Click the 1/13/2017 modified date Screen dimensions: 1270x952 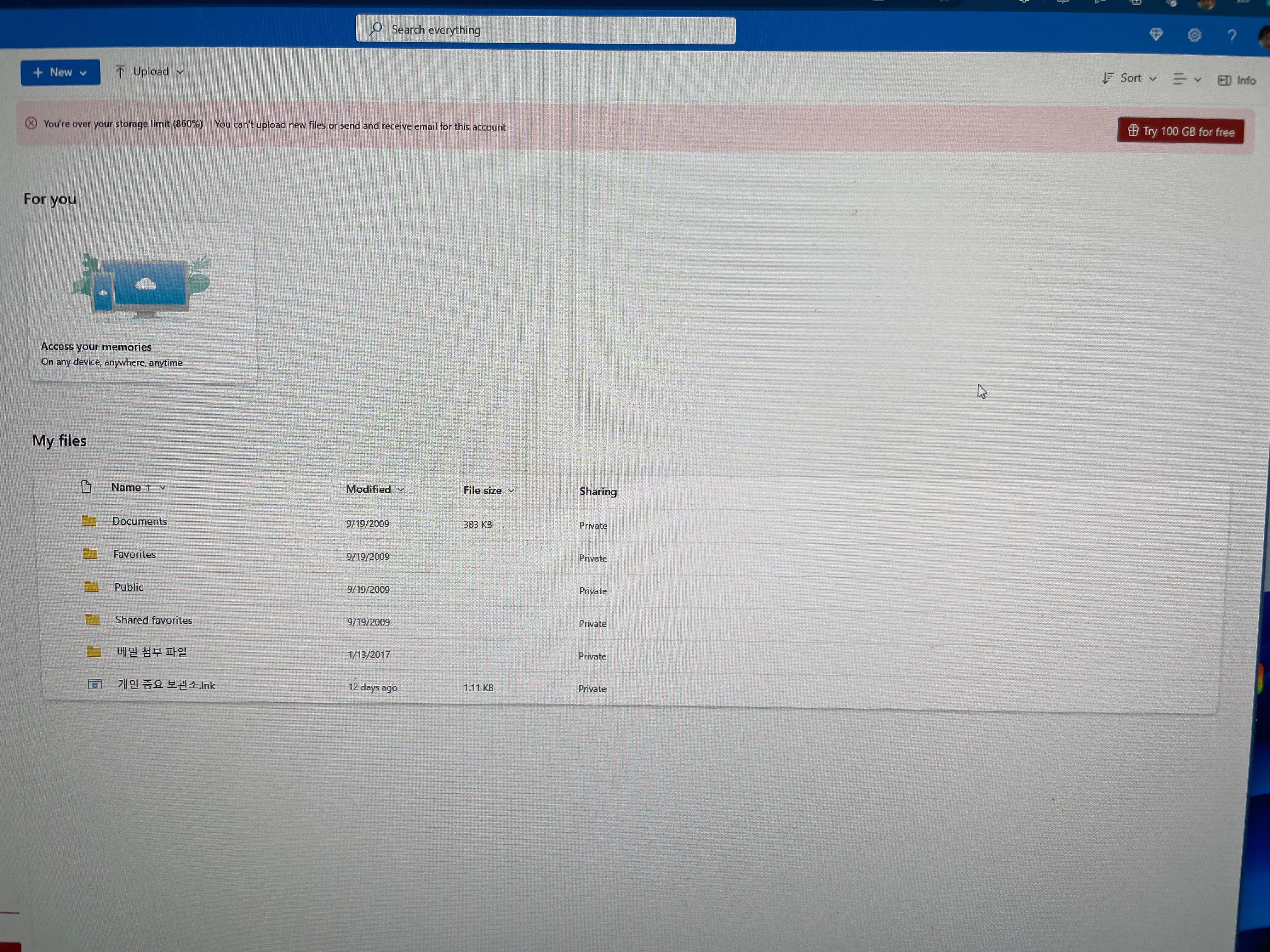click(369, 655)
